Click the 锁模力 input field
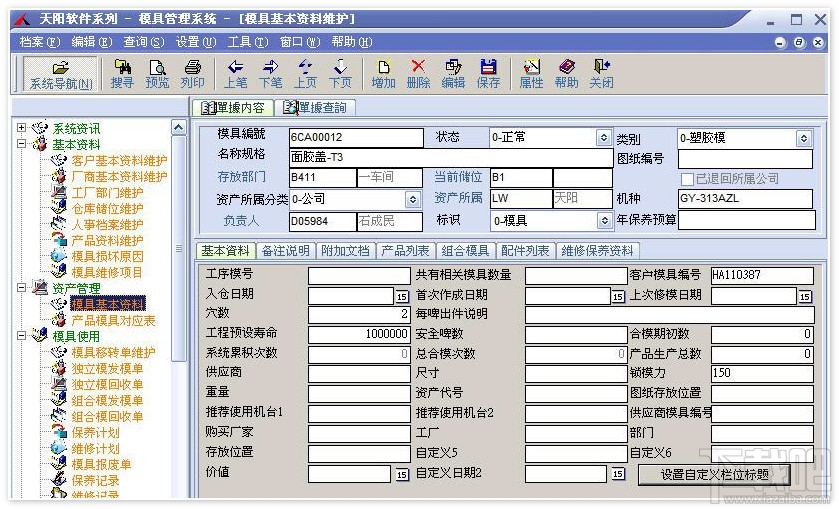 click(762, 373)
